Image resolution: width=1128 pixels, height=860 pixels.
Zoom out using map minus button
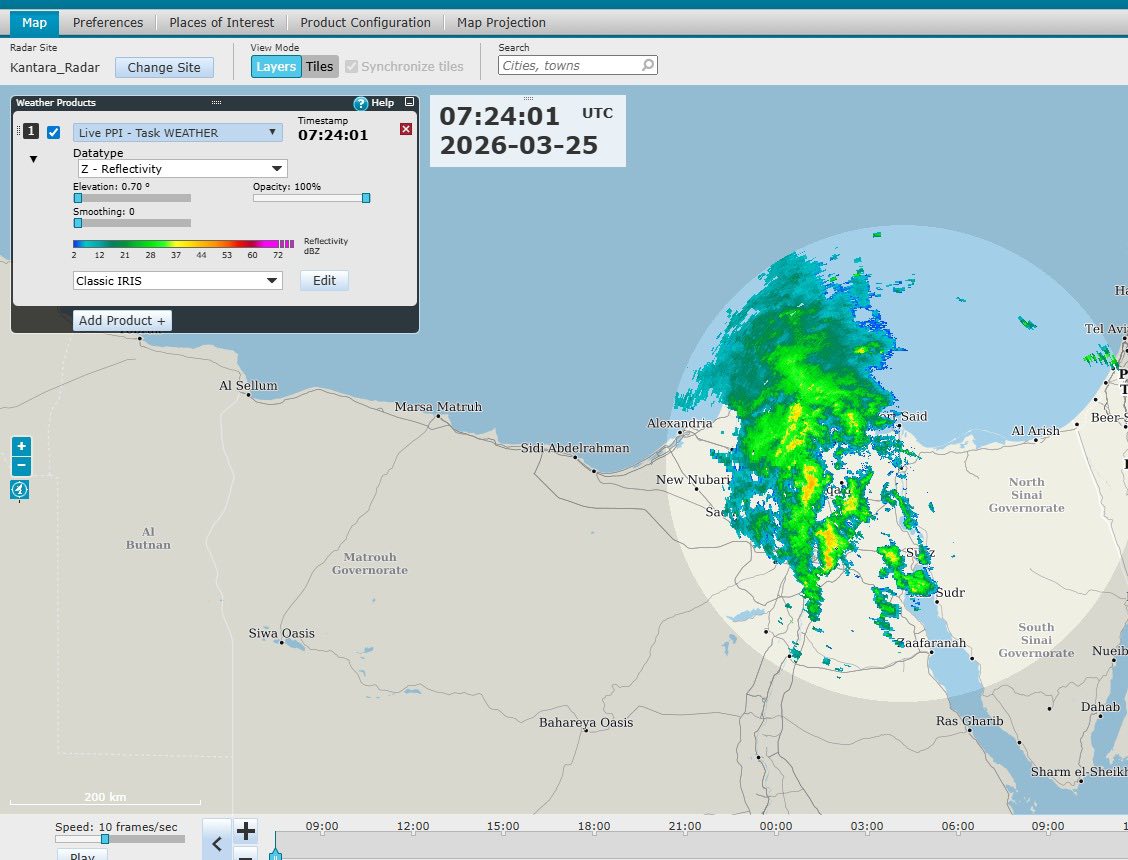point(21,466)
